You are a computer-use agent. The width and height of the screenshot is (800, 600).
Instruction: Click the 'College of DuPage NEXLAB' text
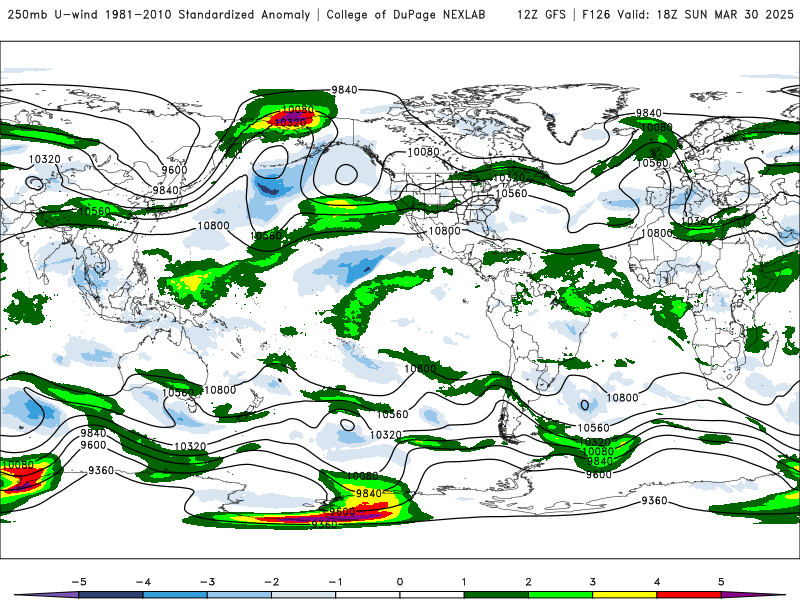(406, 15)
